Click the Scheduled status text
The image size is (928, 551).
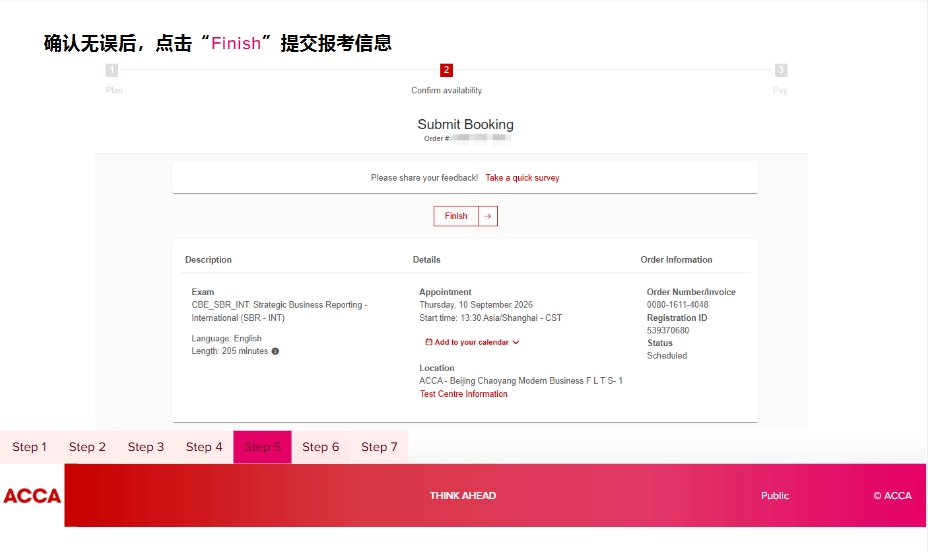point(666,356)
